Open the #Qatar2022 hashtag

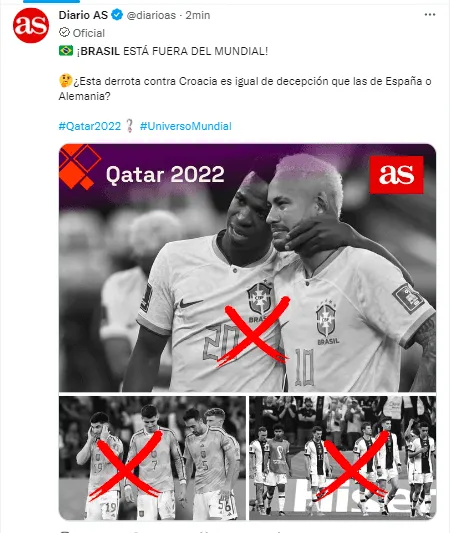click(x=90, y=126)
